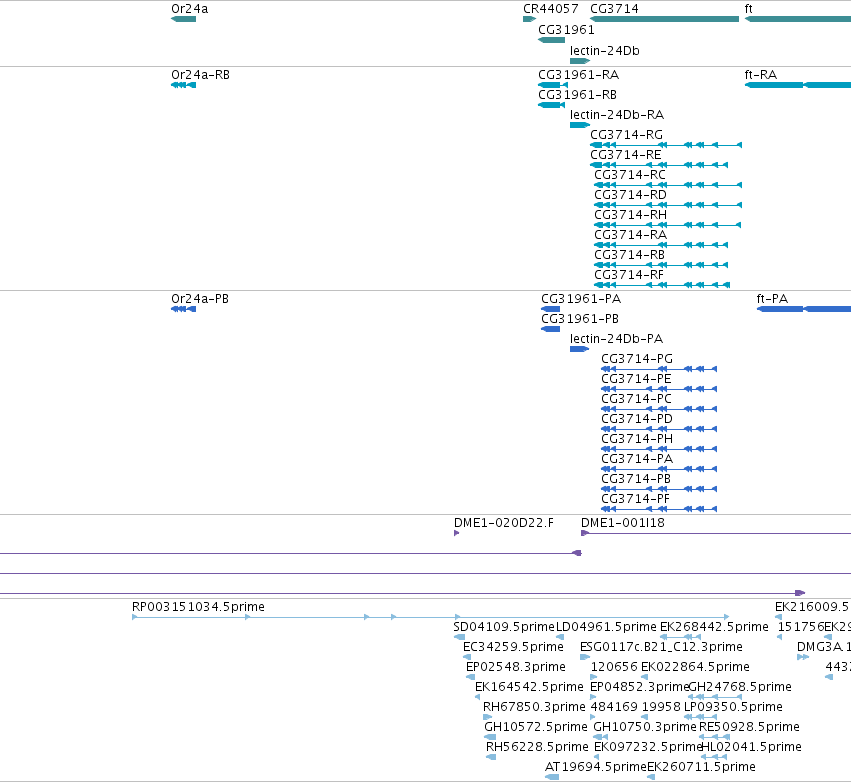Click the DME1-001I18 clone label
This screenshot has height=782, width=851.
[x=623, y=523]
